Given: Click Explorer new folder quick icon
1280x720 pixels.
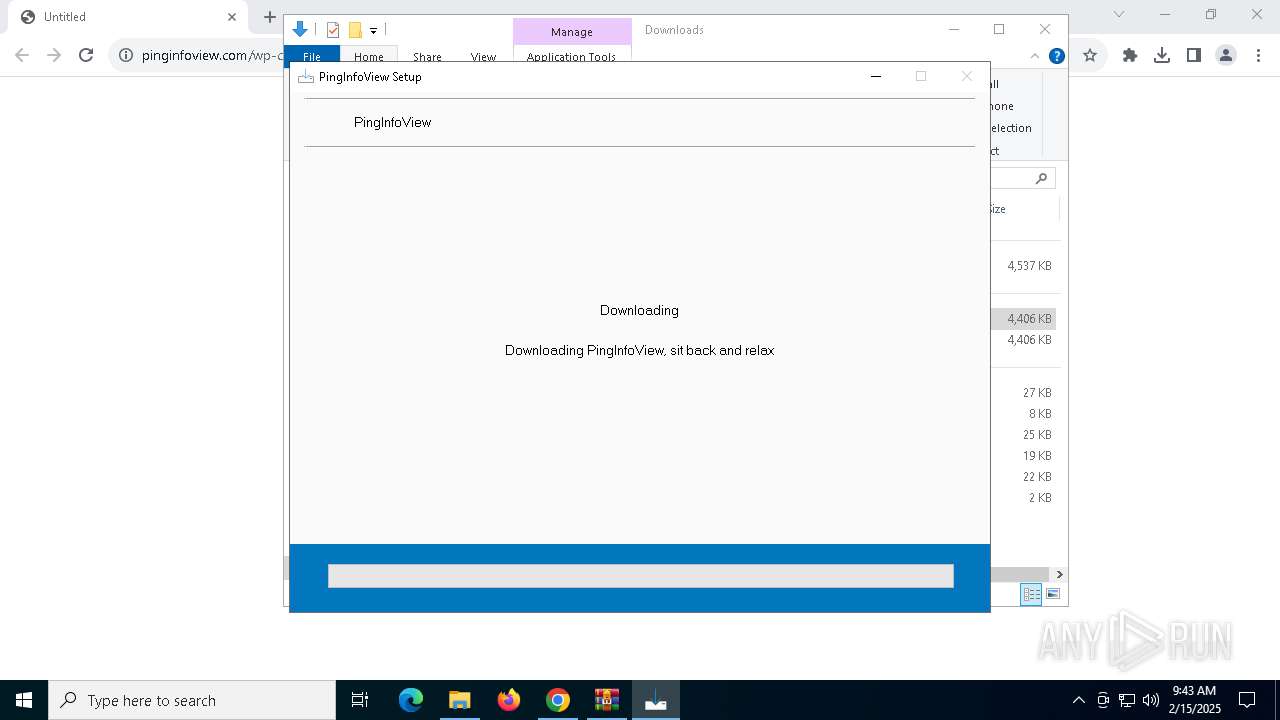Looking at the screenshot, I should pyautogui.click(x=355, y=30).
